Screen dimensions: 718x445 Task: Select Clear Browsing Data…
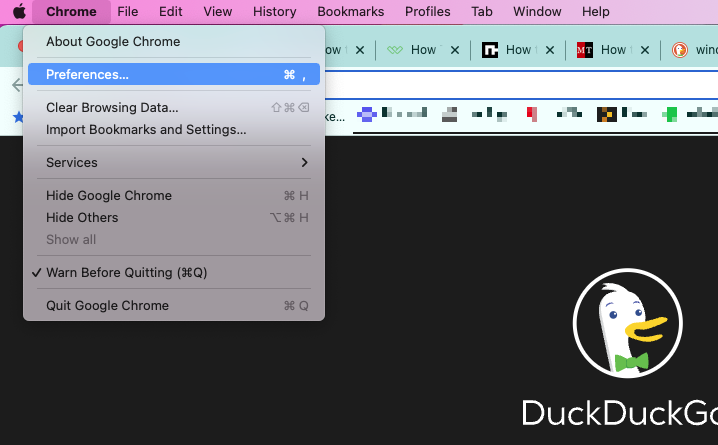point(174,108)
